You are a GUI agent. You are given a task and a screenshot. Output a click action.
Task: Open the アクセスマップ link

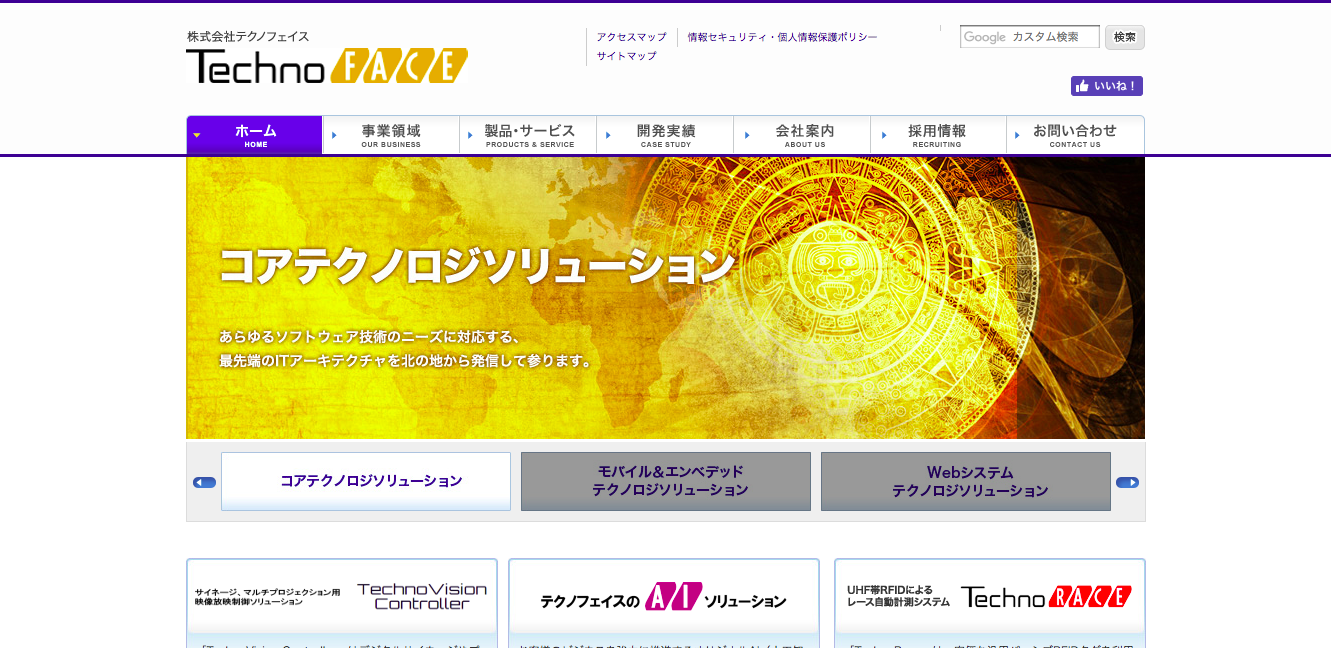[632, 37]
